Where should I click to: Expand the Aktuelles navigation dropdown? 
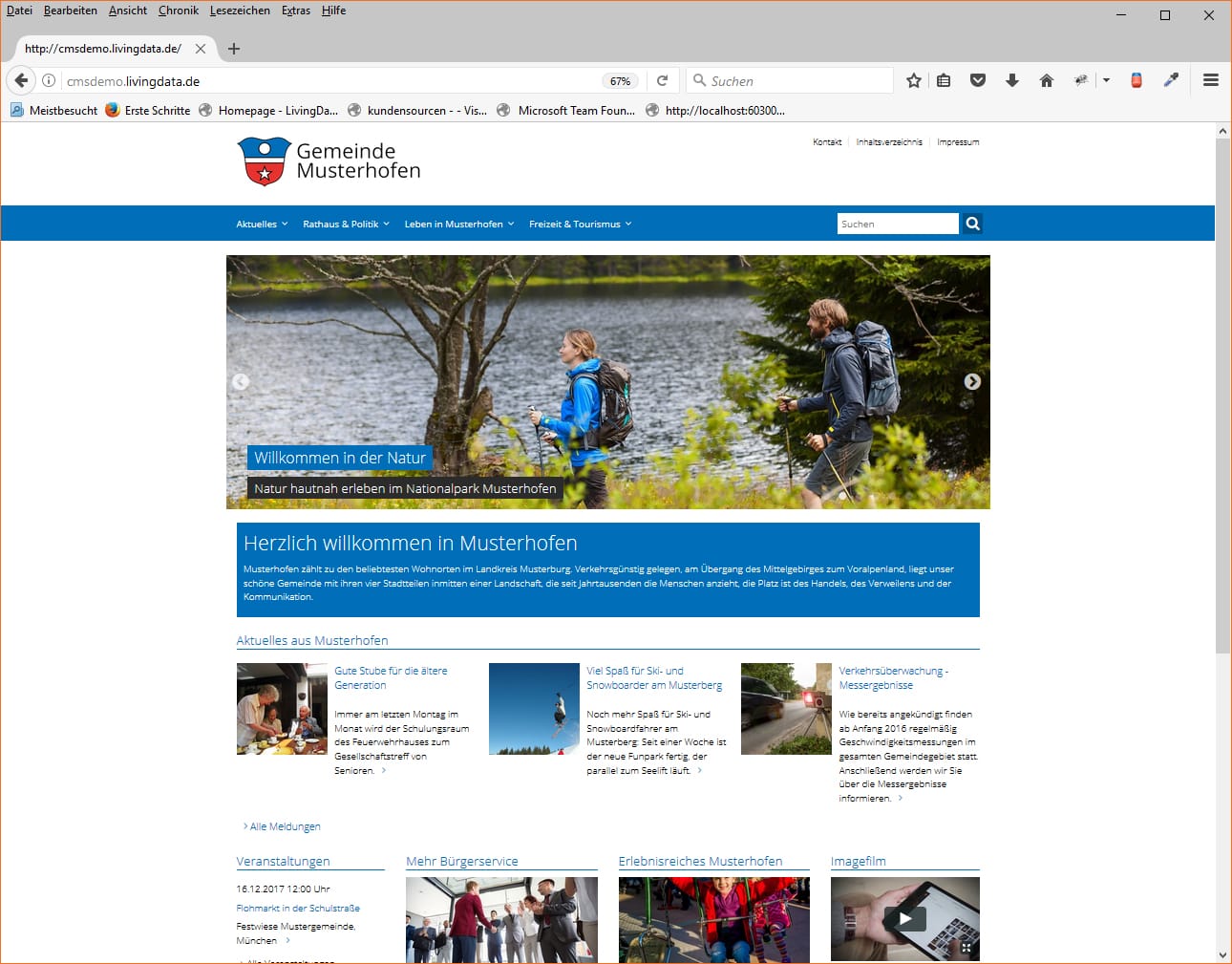pos(262,224)
